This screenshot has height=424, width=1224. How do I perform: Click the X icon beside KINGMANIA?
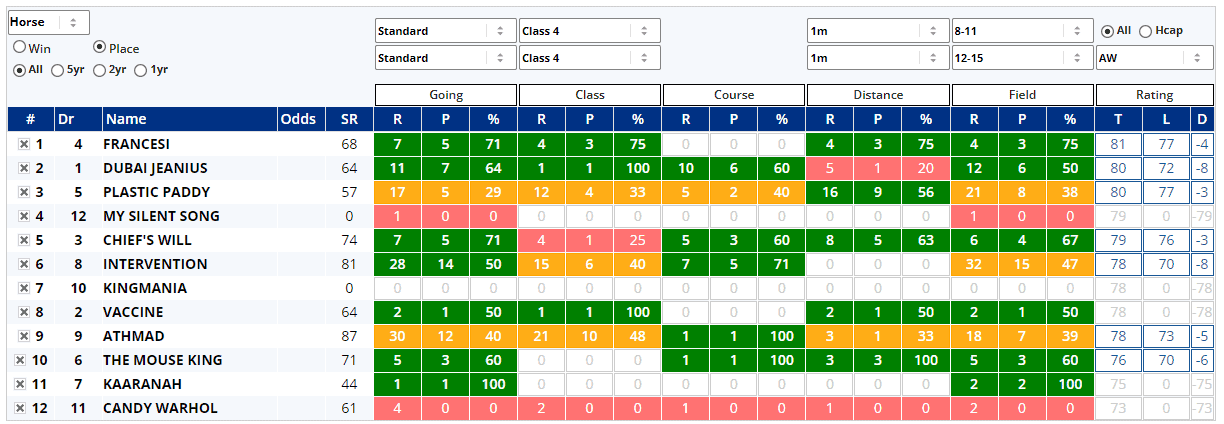(23, 288)
